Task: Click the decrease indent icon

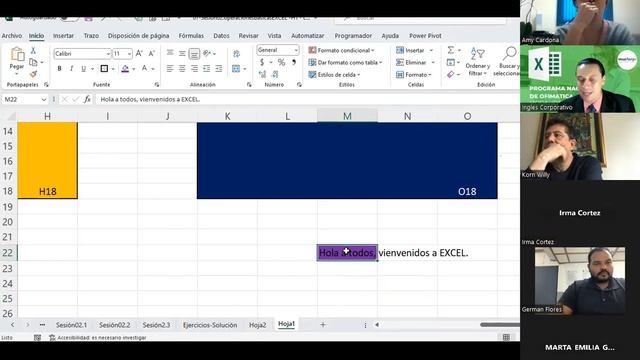Action: pos(207,69)
